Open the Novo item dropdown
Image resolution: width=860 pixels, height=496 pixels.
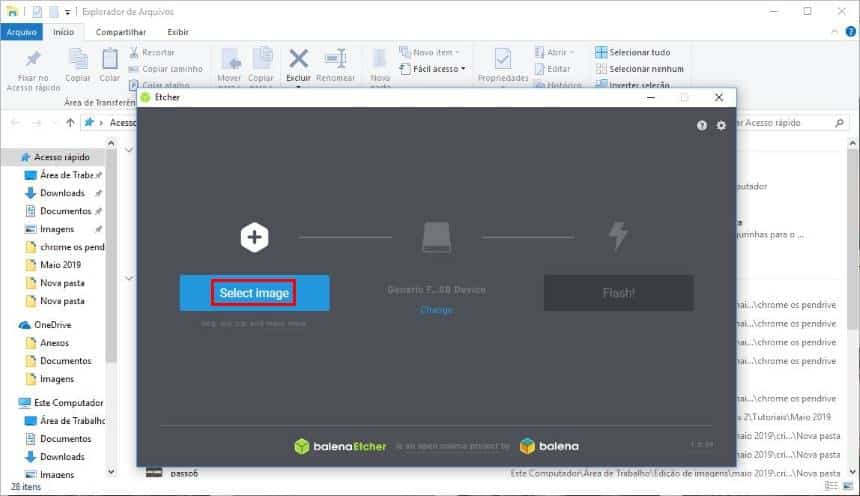coord(429,52)
